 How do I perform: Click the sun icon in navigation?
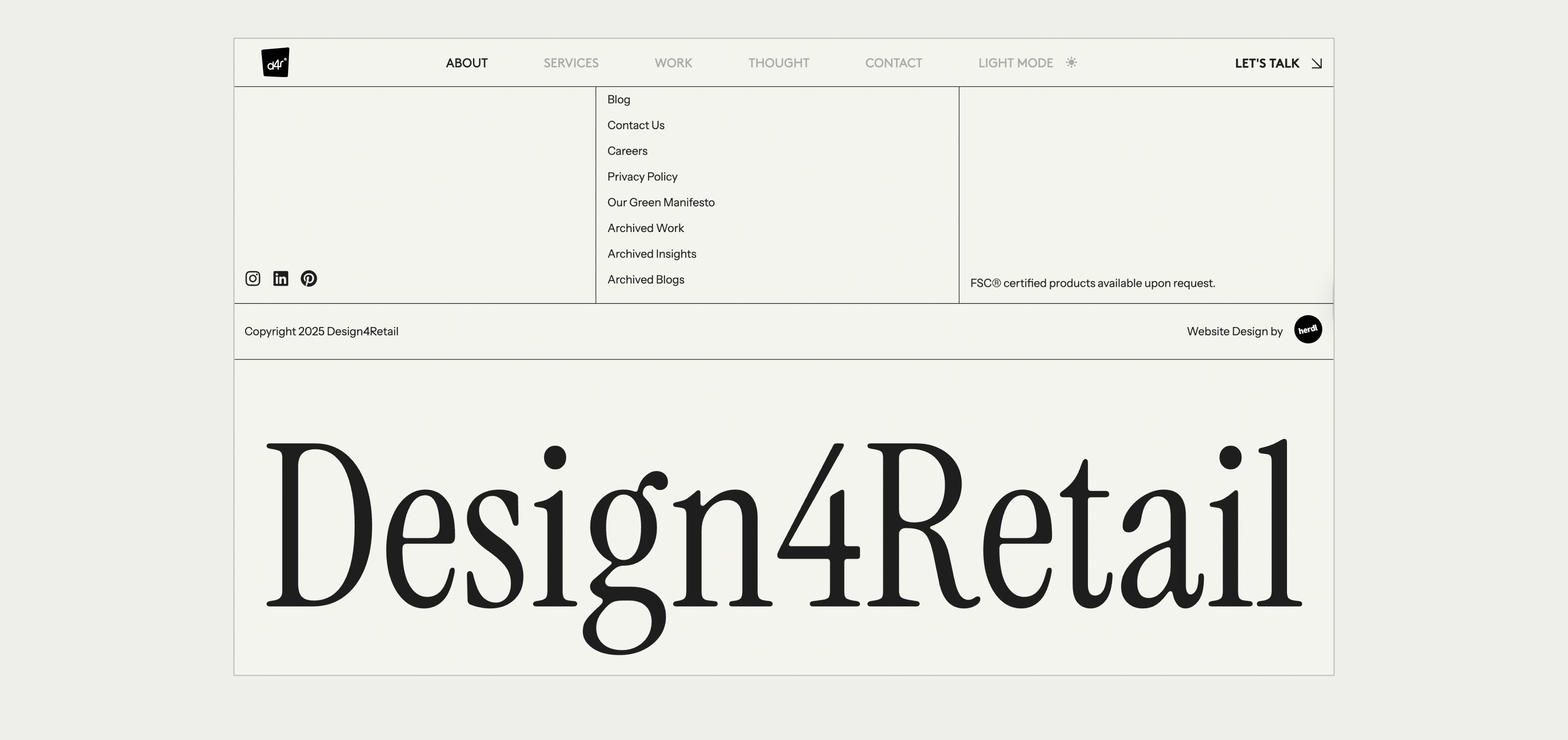pyautogui.click(x=1071, y=63)
